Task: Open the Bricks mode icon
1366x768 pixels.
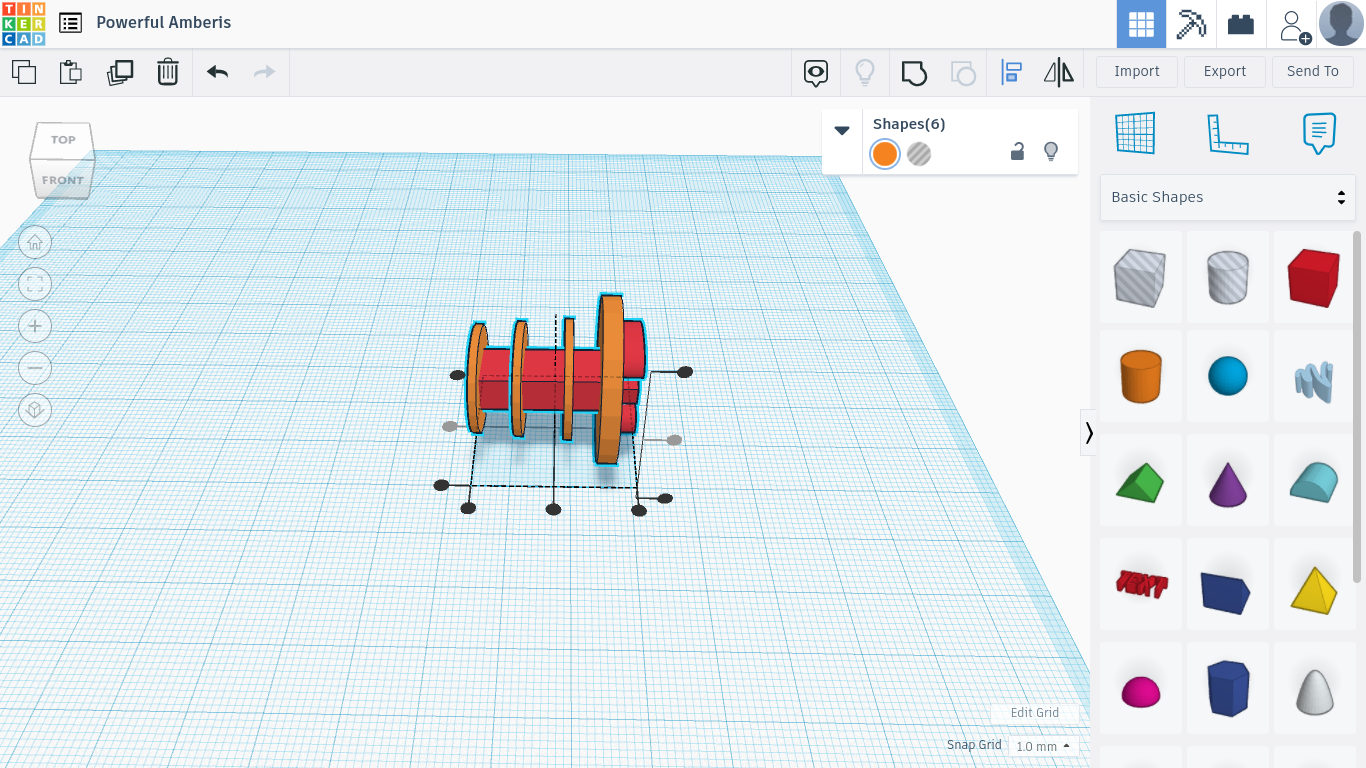Action: click(x=1241, y=24)
